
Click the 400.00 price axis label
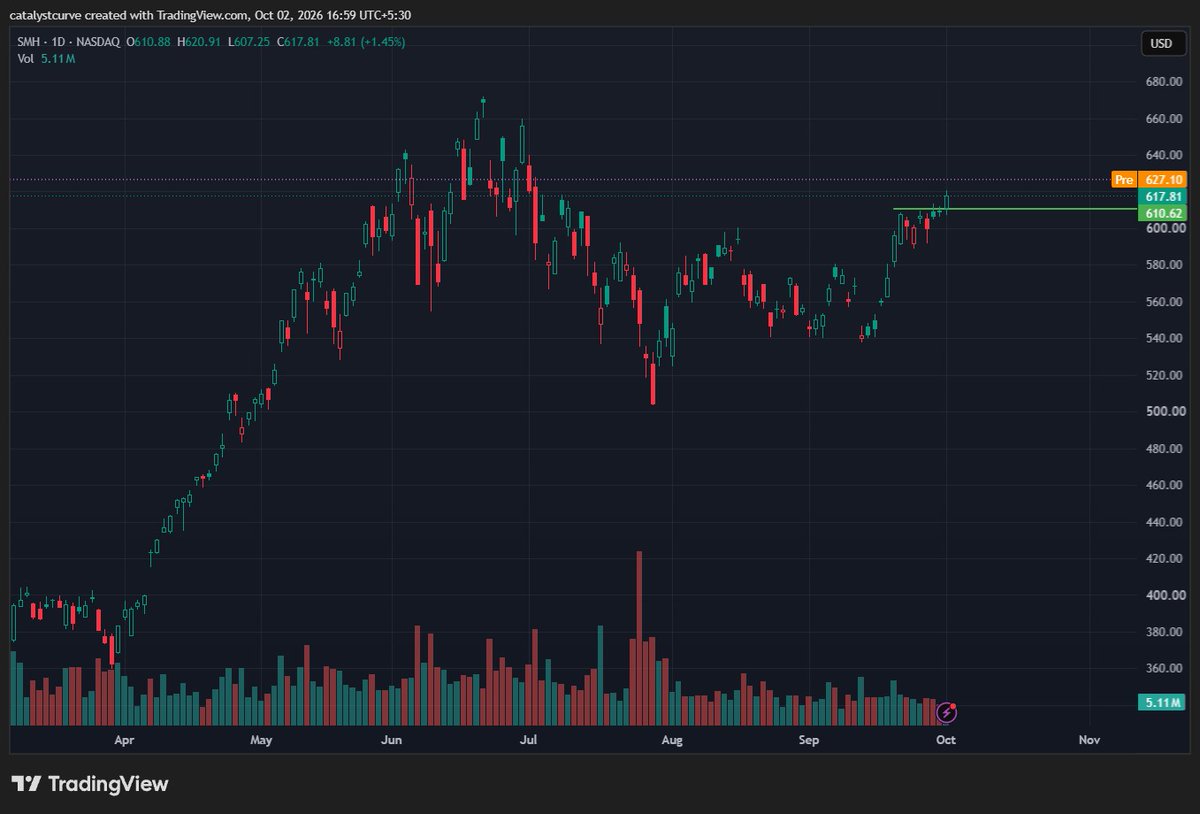coord(1165,595)
